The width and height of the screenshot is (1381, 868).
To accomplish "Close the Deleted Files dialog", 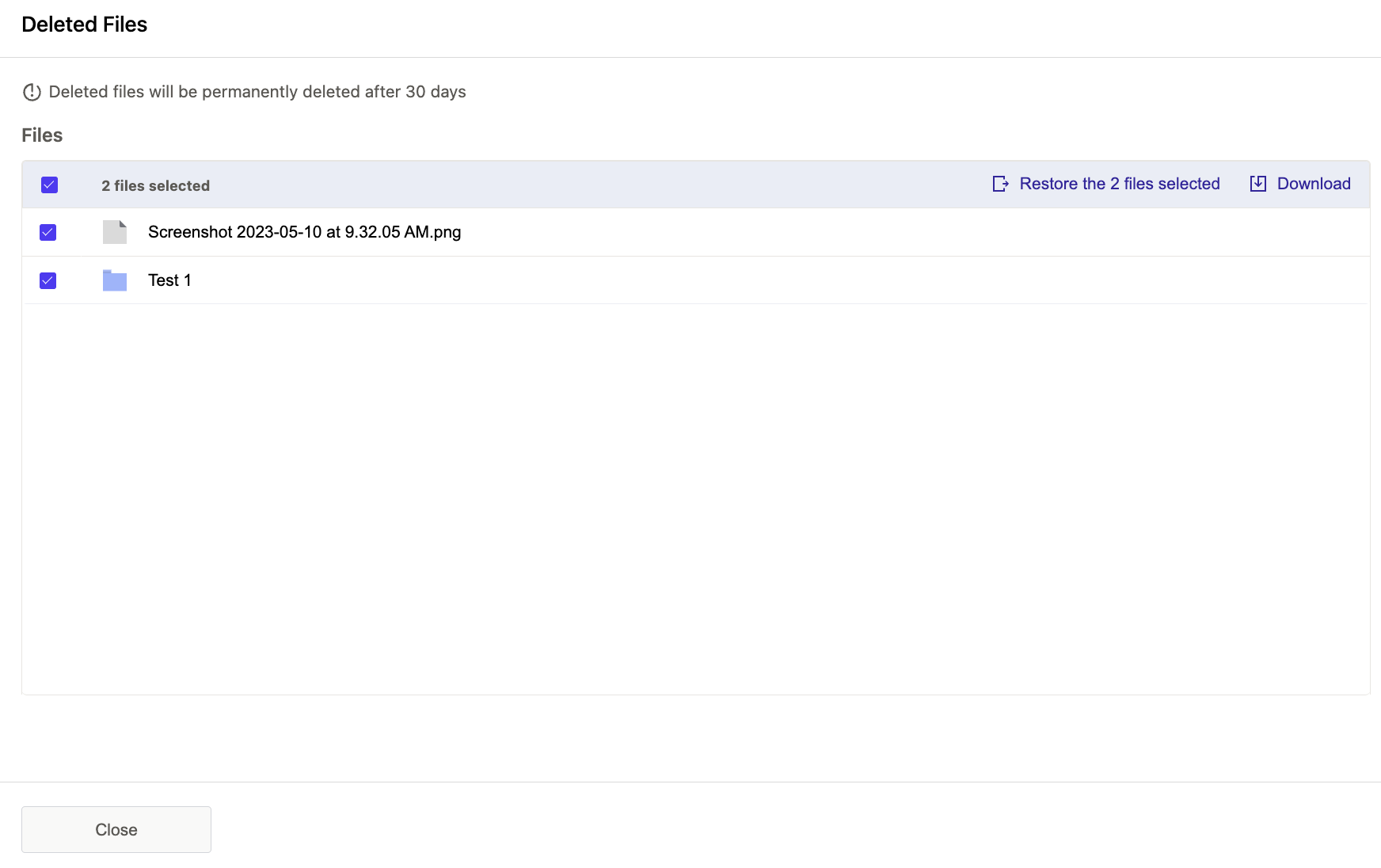I will (116, 829).
